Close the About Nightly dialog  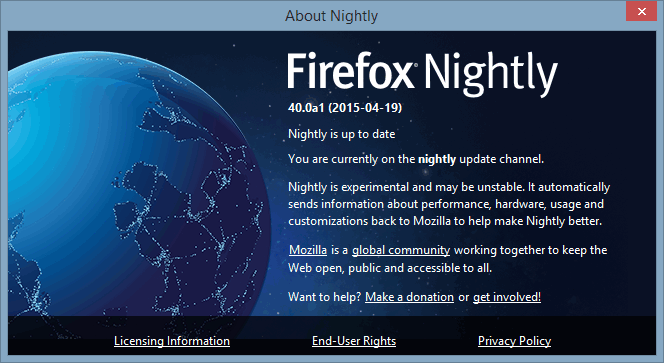click(642, 11)
